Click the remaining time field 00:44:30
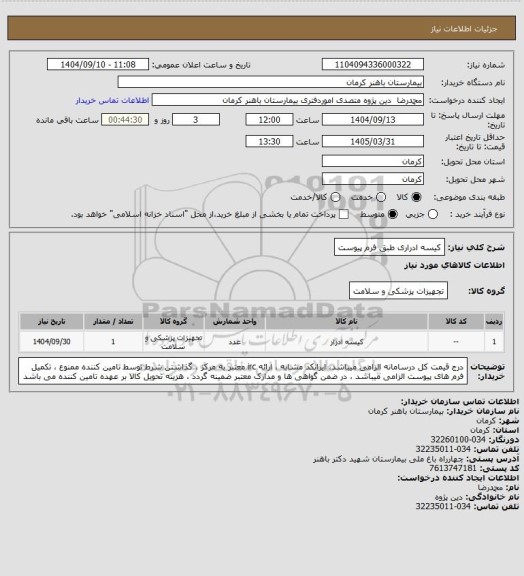The image size is (524, 576). (125, 120)
